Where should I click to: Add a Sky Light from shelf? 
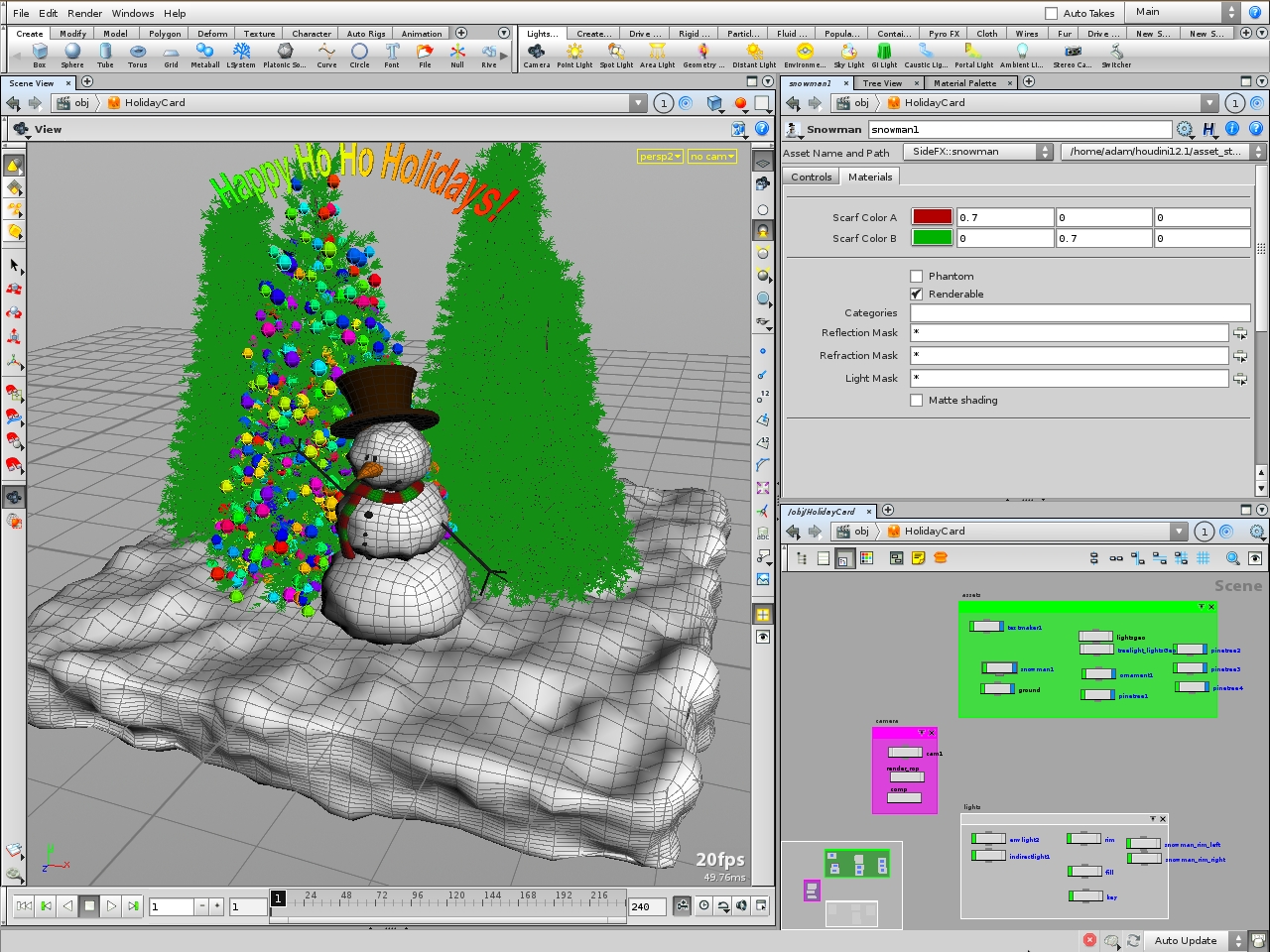[848, 54]
